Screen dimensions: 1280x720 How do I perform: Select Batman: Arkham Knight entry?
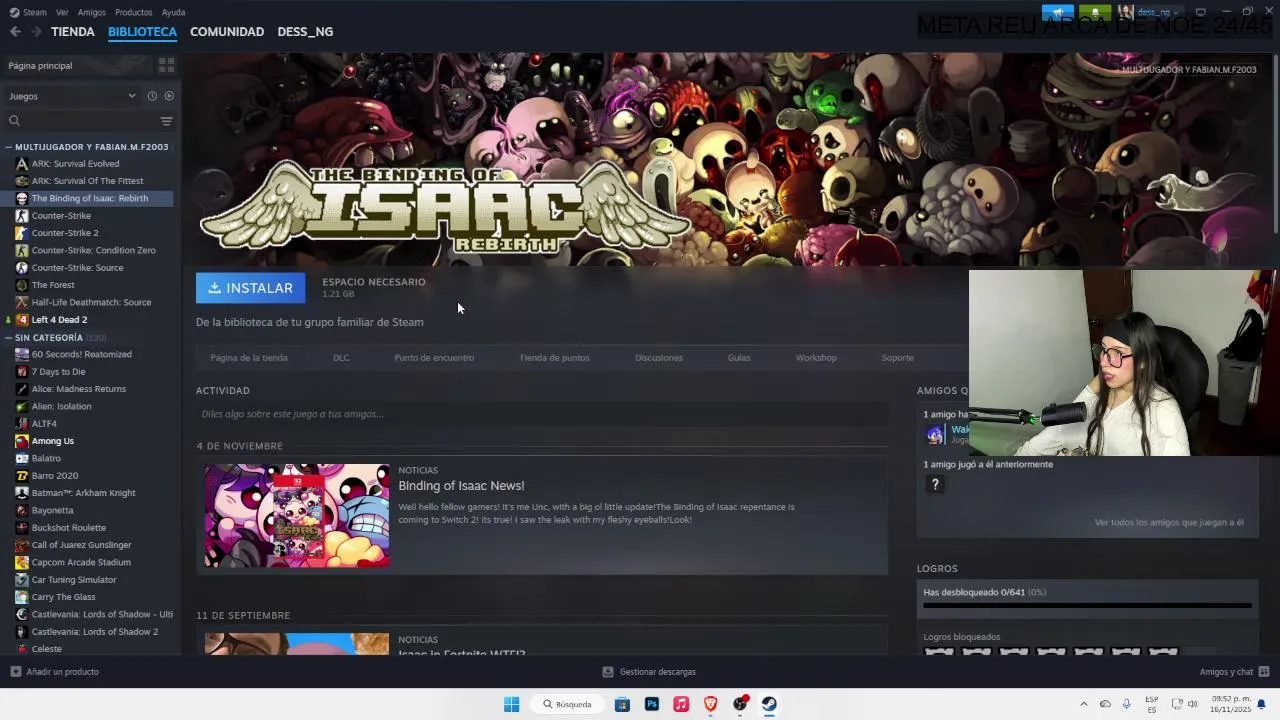[x=83, y=493]
